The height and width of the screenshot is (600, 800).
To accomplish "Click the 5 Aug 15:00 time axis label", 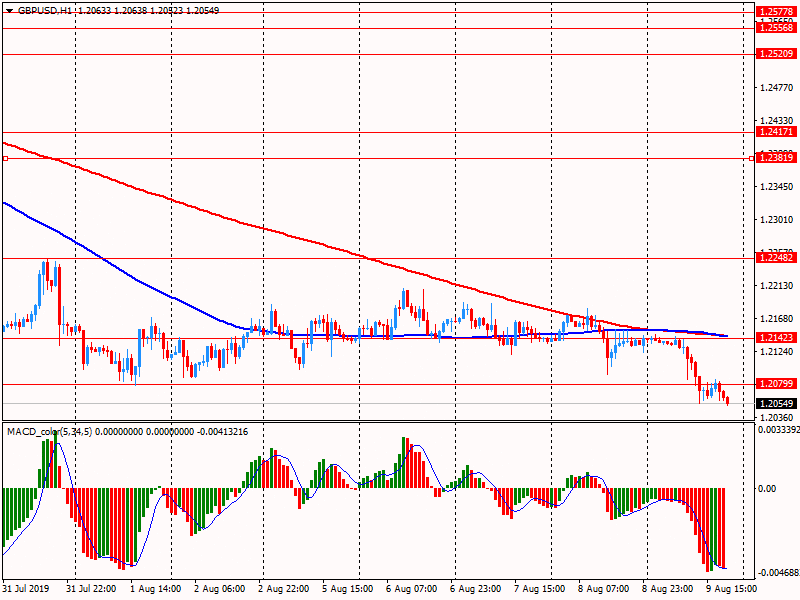I will tap(347, 589).
